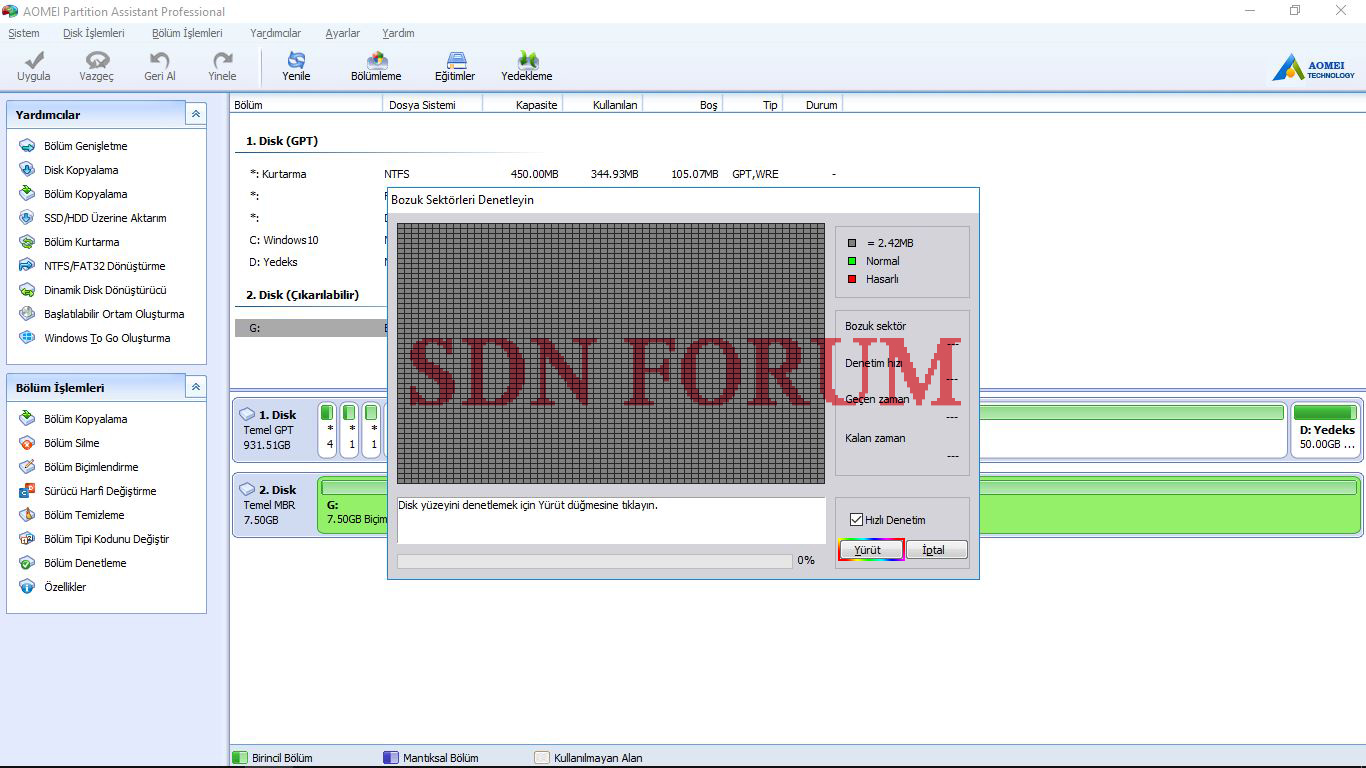Select the D: Yedeks partition block
The width and height of the screenshot is (1366, 768).
tap(1326, 429)
